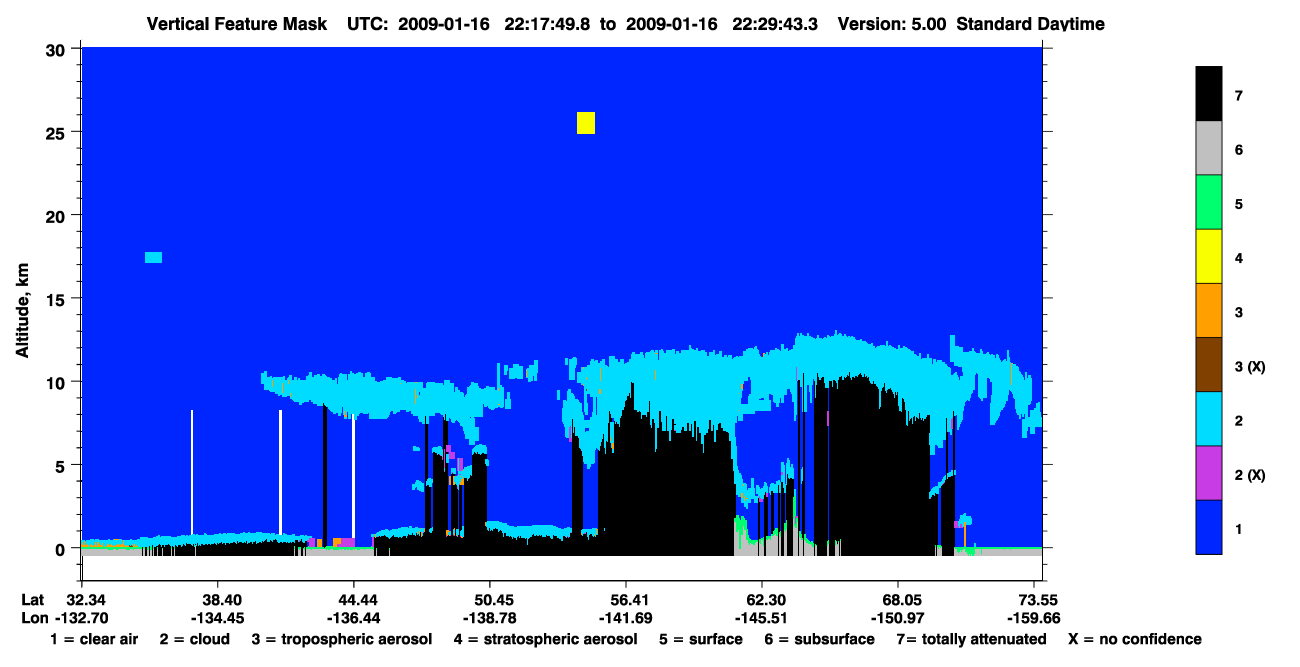Click the small cyan cloud patch near 17 km
Image resolution: width=1300 pixels, height=667 pixels.
tap(153, 258)
